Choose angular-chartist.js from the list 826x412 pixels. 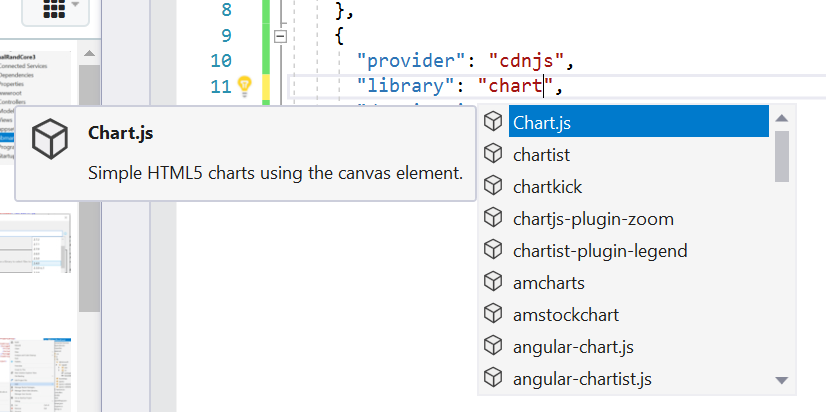point(582,379)
